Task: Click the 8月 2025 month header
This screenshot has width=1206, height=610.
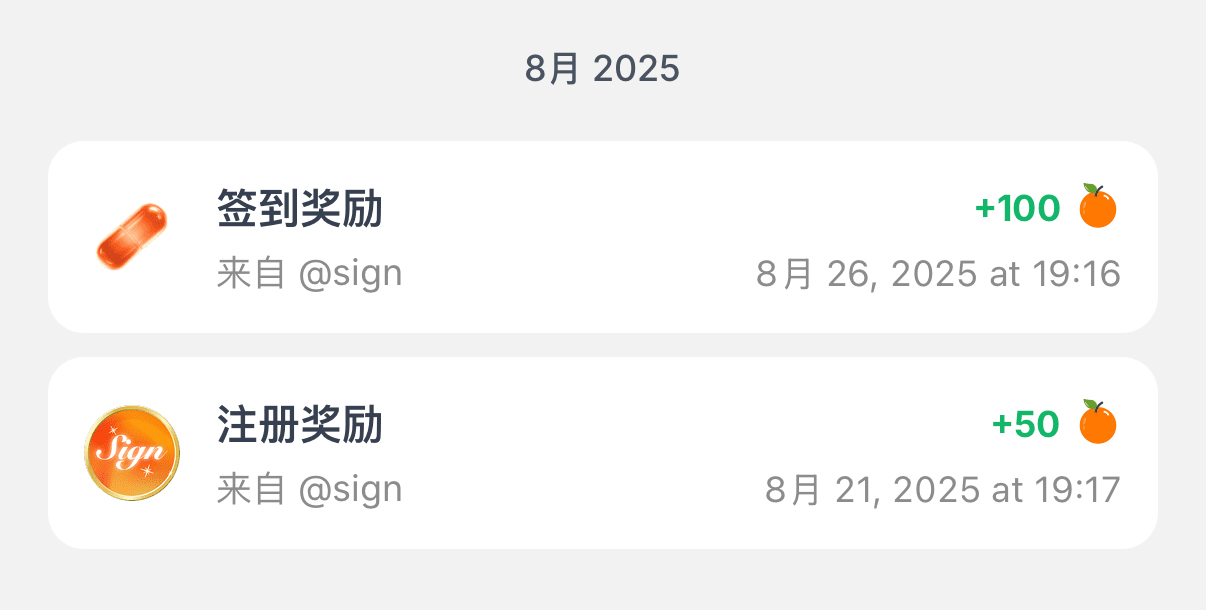Action: (603, 69)
